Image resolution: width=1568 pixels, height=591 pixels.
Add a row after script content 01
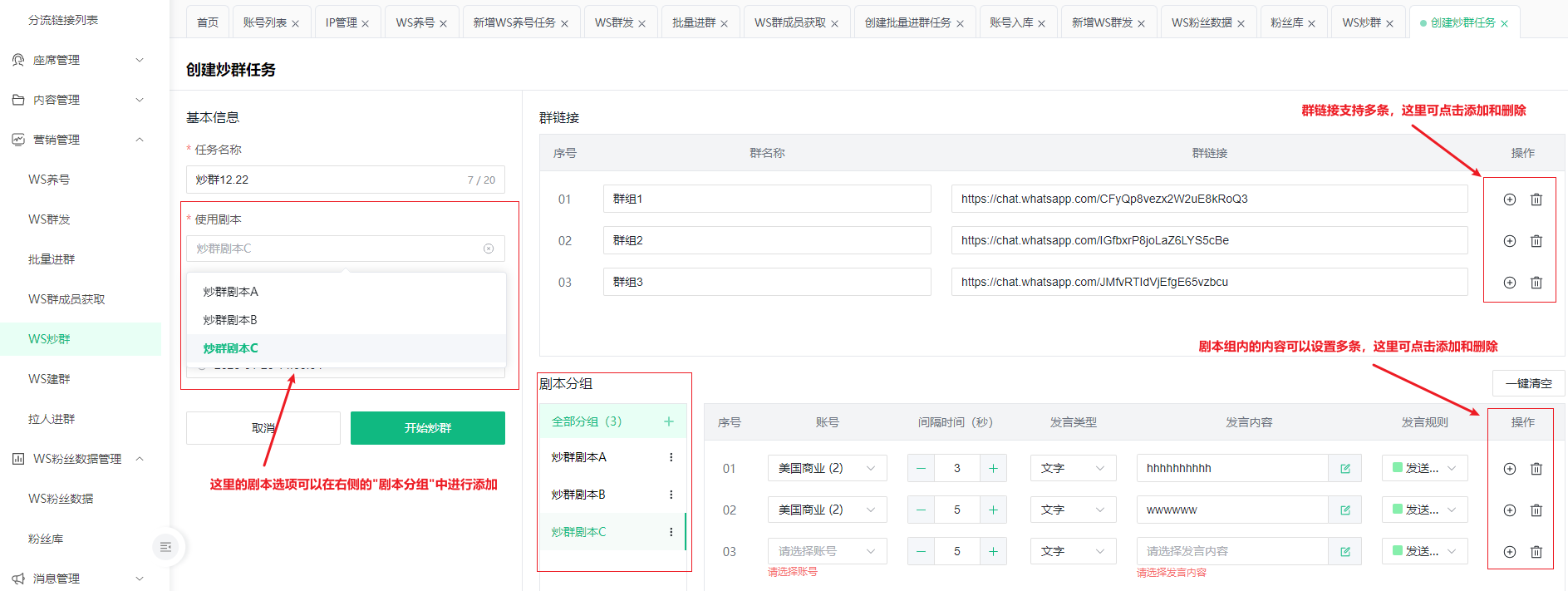tap(1509, 469)
